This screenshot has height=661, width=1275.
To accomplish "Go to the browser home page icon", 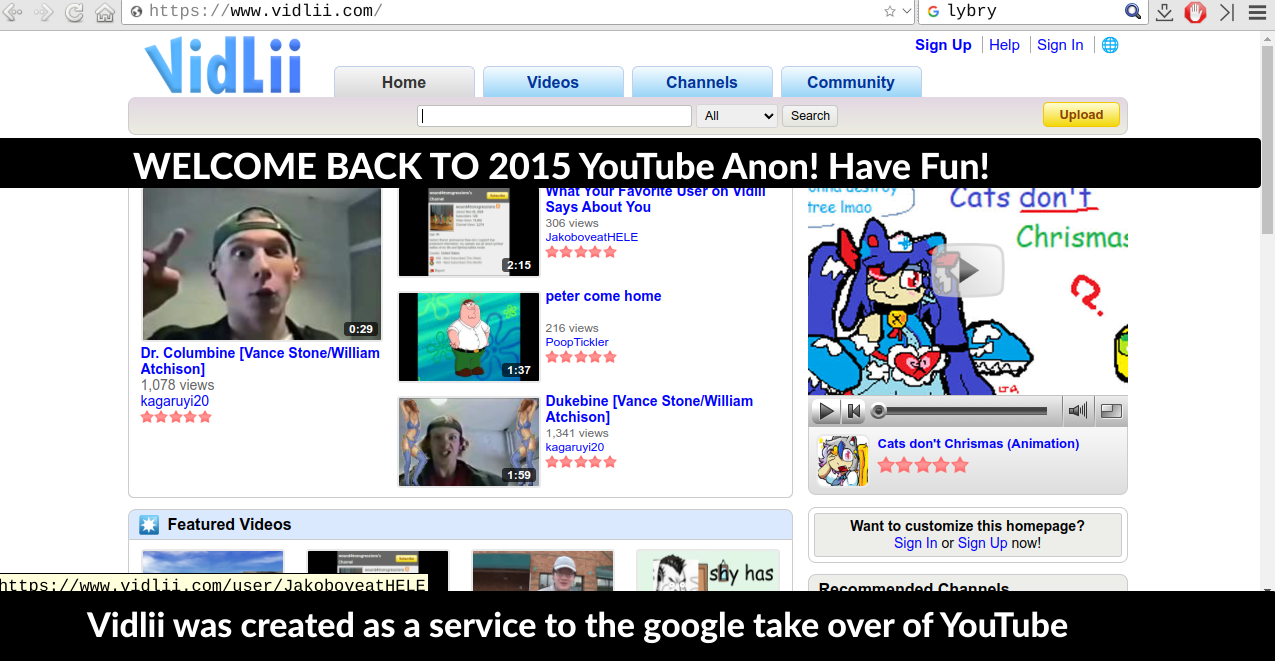I will click(104, 12).
